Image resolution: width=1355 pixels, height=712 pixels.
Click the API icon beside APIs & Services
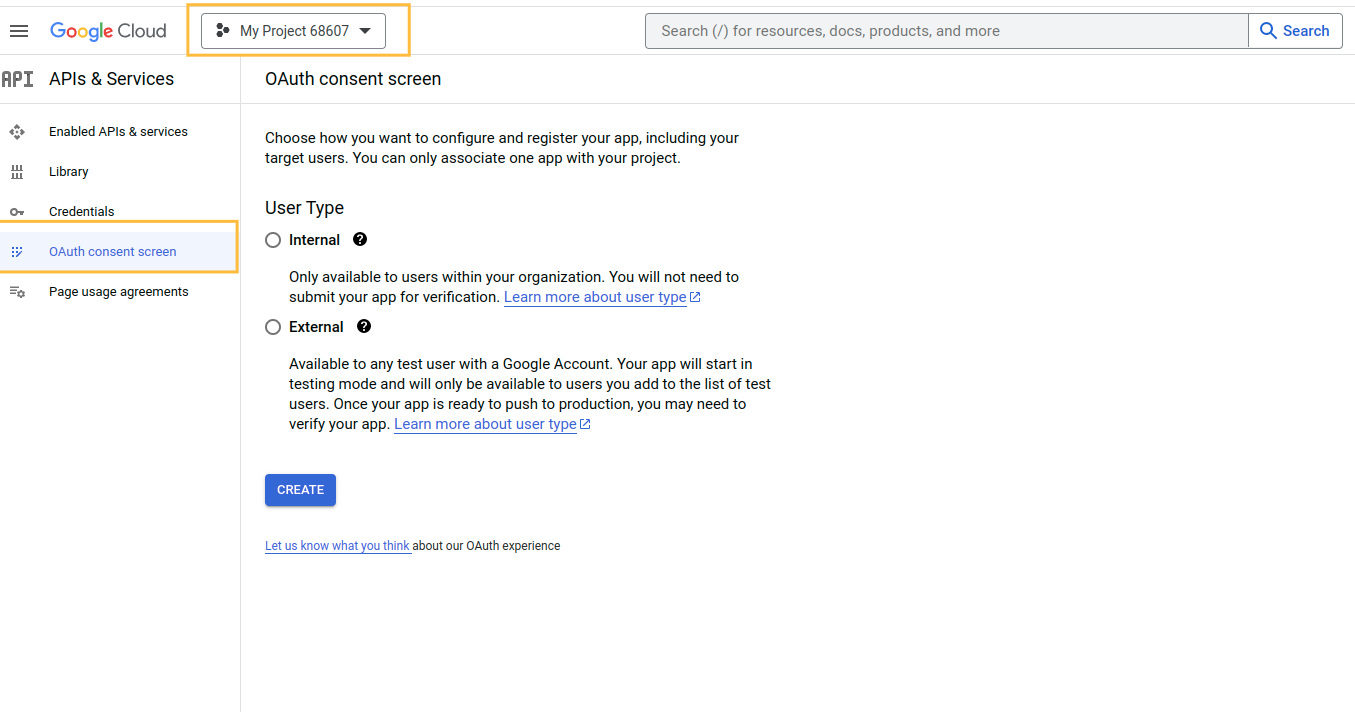[17, 79]
